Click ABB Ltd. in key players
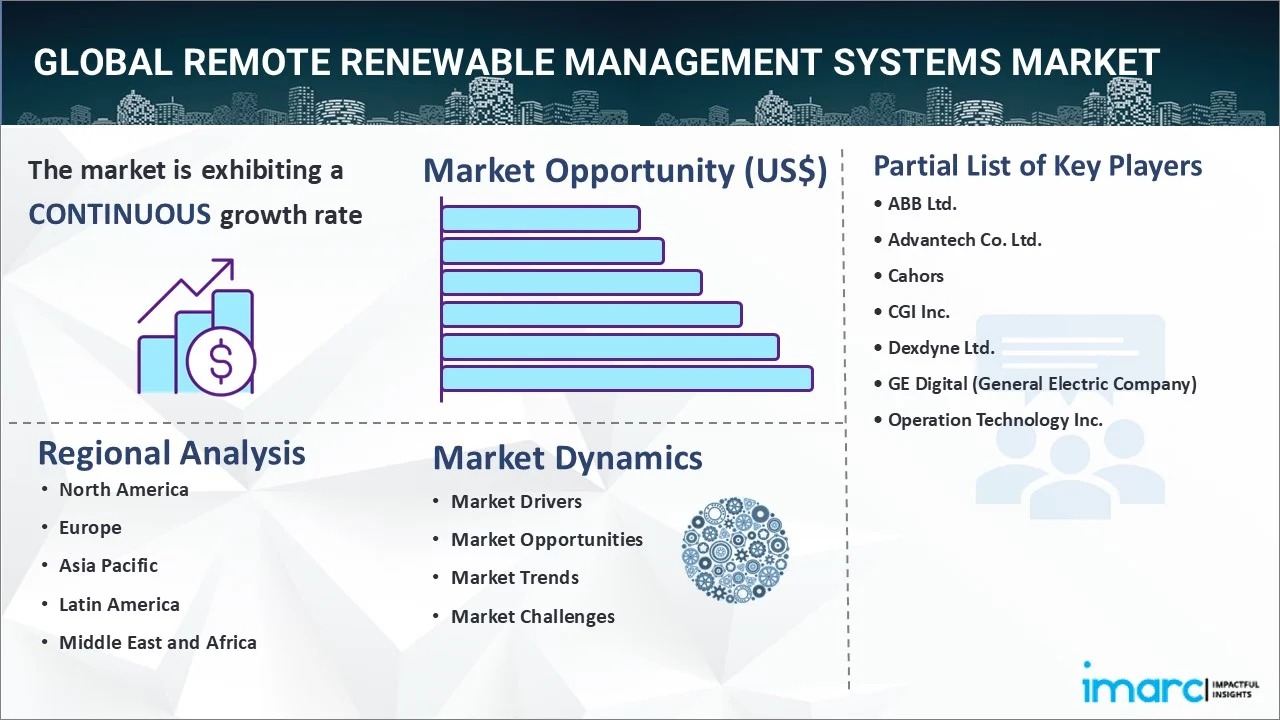 click(x=922, y=203)
